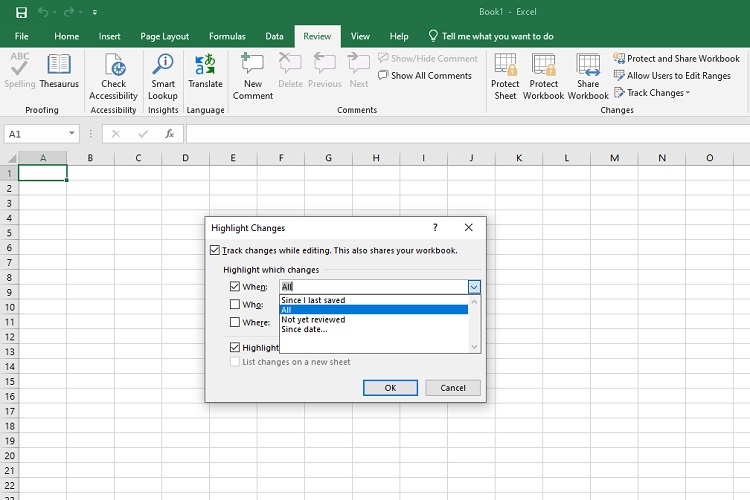
Task: Open the Name Box dropdown arrow
Action: [73, 134]
